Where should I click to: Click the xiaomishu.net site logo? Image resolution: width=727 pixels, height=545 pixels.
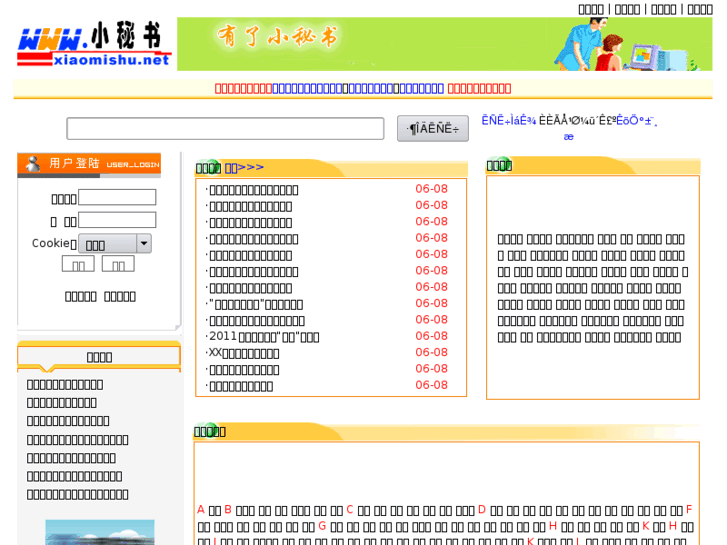click(94, 44)
